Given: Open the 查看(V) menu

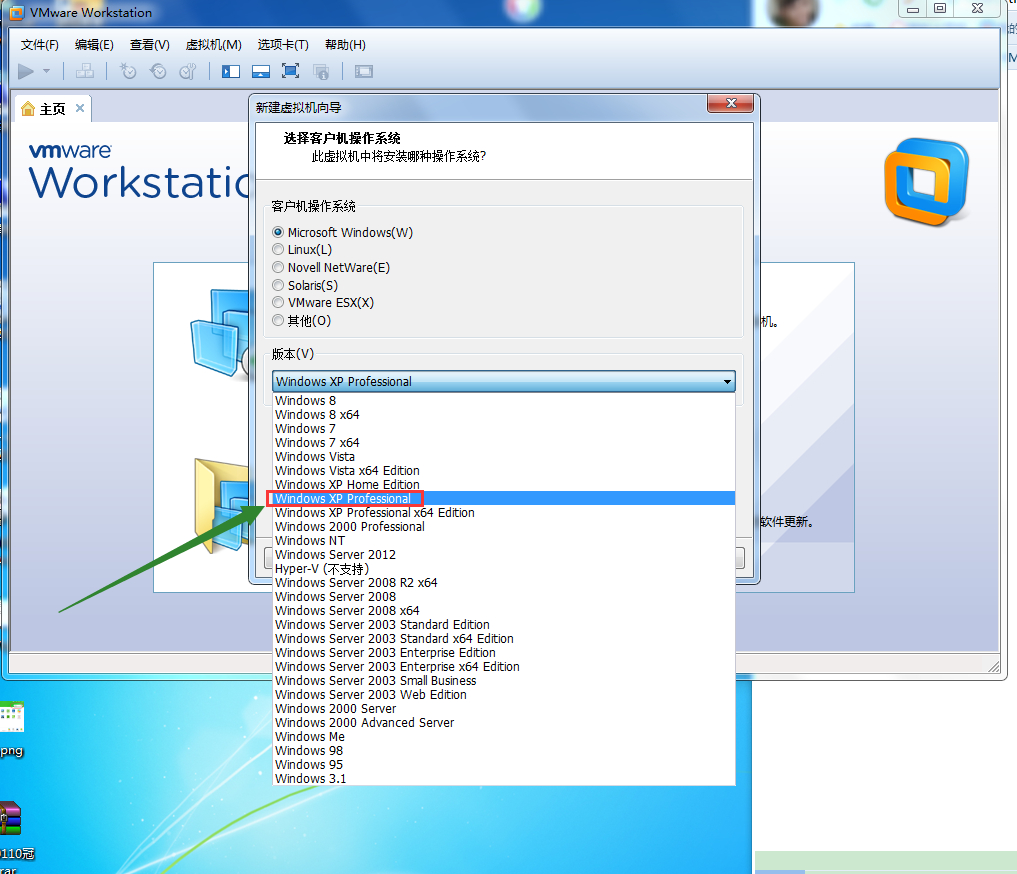Looking at the screenshot, I should tap(150, 45).
